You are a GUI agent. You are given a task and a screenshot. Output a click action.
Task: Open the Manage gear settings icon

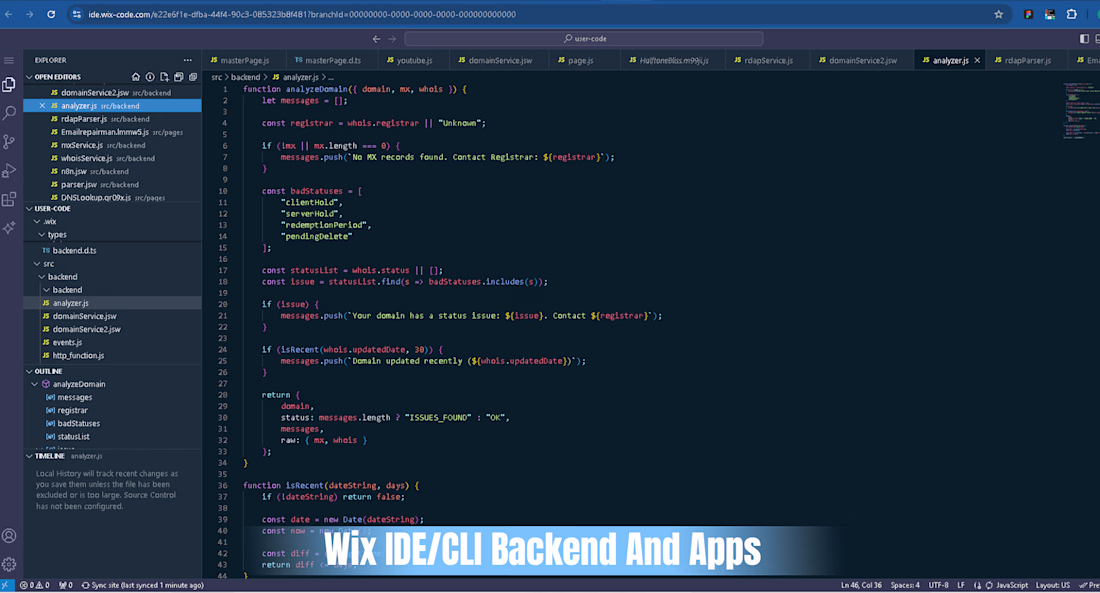[9, 564]
